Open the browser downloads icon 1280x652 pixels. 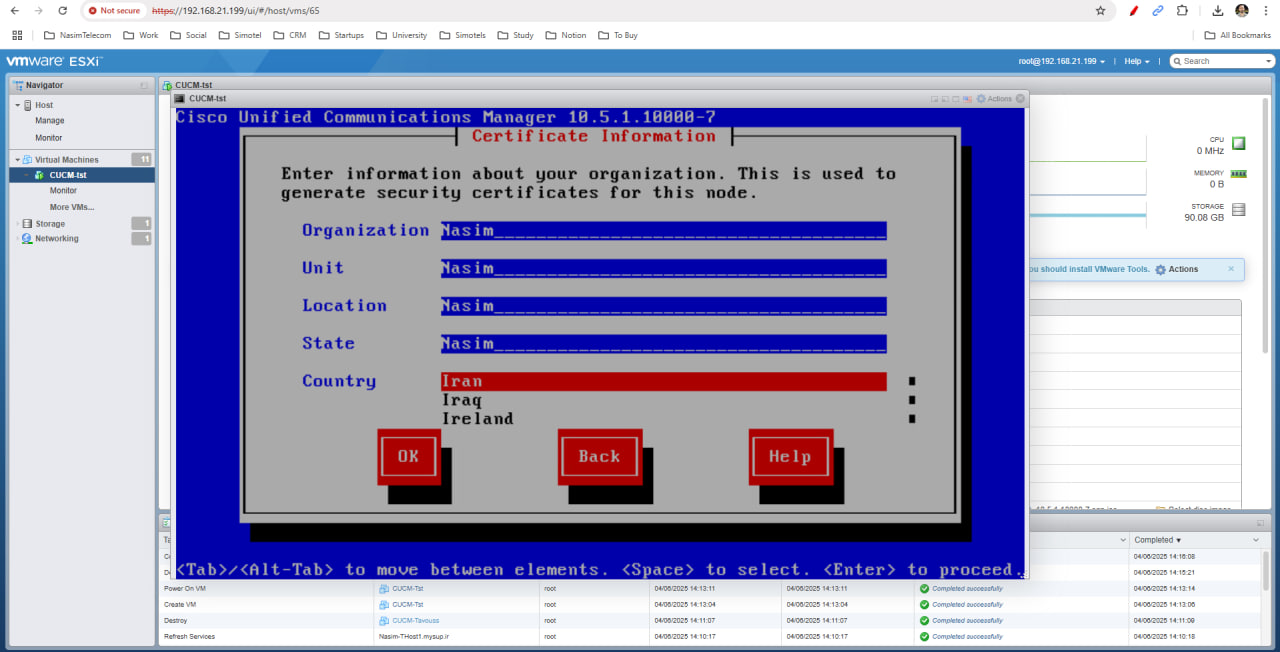(1218, 10)
